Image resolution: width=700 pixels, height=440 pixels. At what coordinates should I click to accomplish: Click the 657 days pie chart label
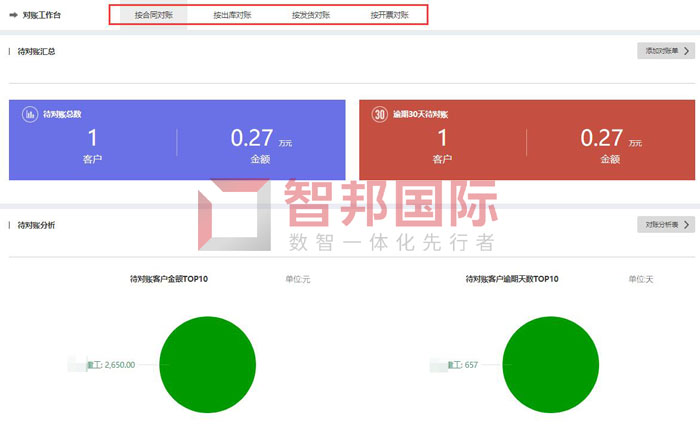click(465, 365)
